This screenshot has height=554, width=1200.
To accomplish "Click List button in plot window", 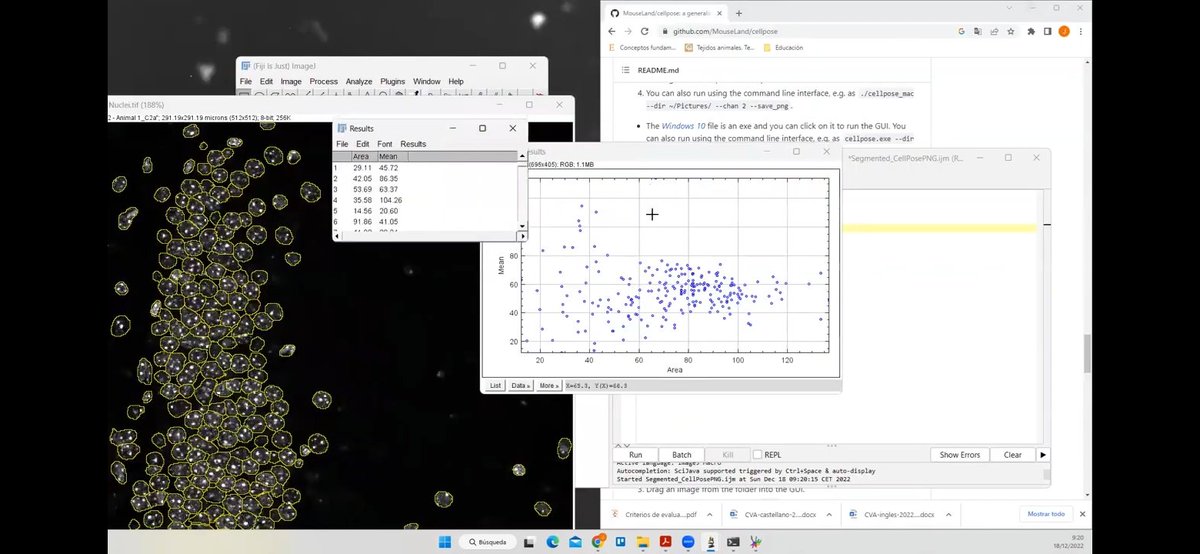I will click(x=495, y=385).
